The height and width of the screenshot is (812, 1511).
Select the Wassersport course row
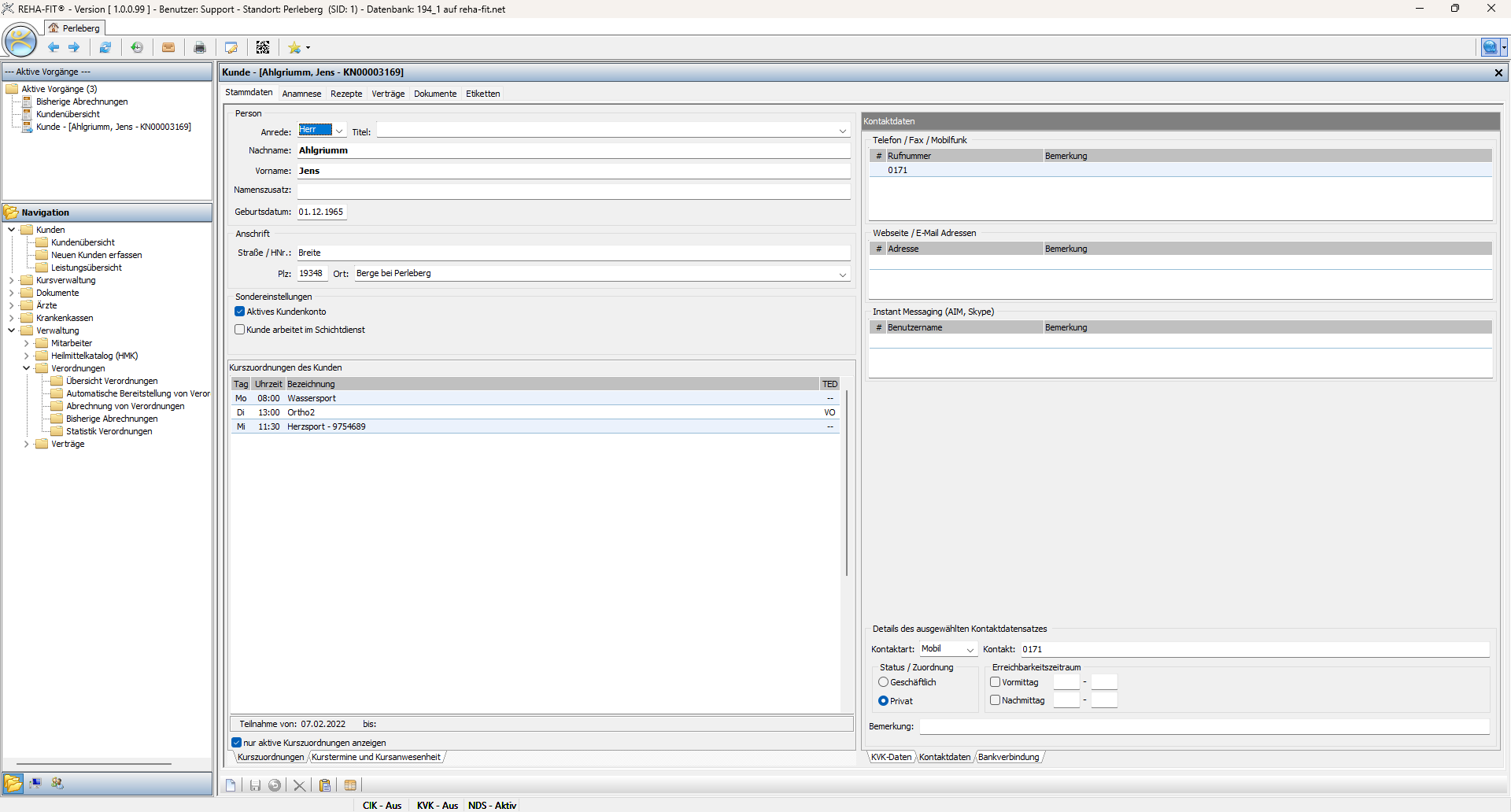tap(535, 398)
